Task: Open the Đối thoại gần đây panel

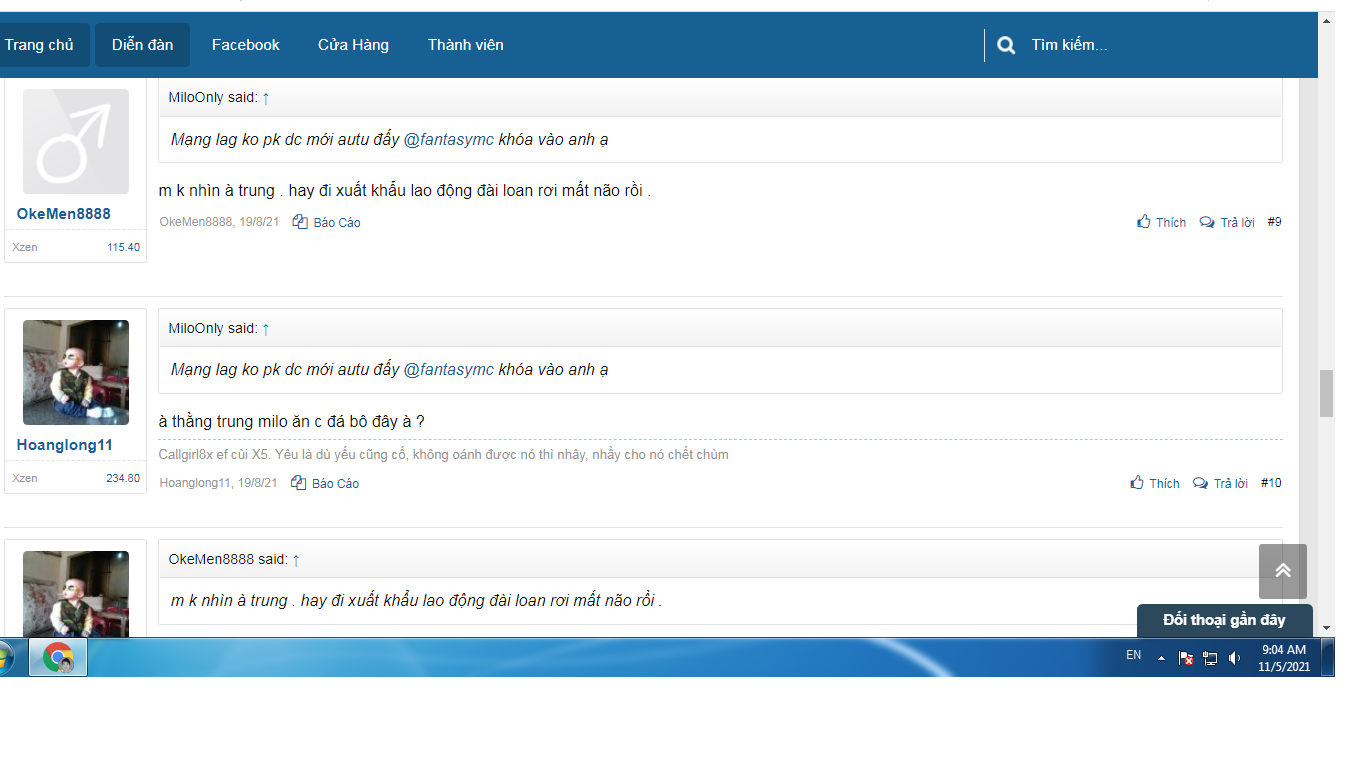Action: point(1224,620)
